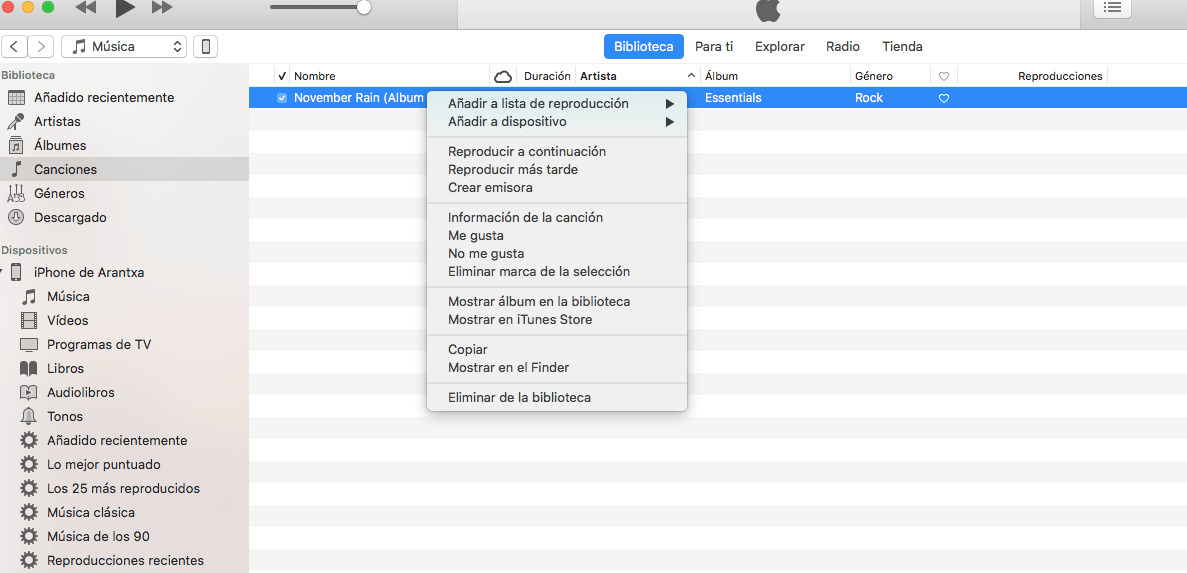Expand Añadir a lista de reproducción submenu
The width and height of the screenshot is (1187, 573).
click(x=557, y=104)
